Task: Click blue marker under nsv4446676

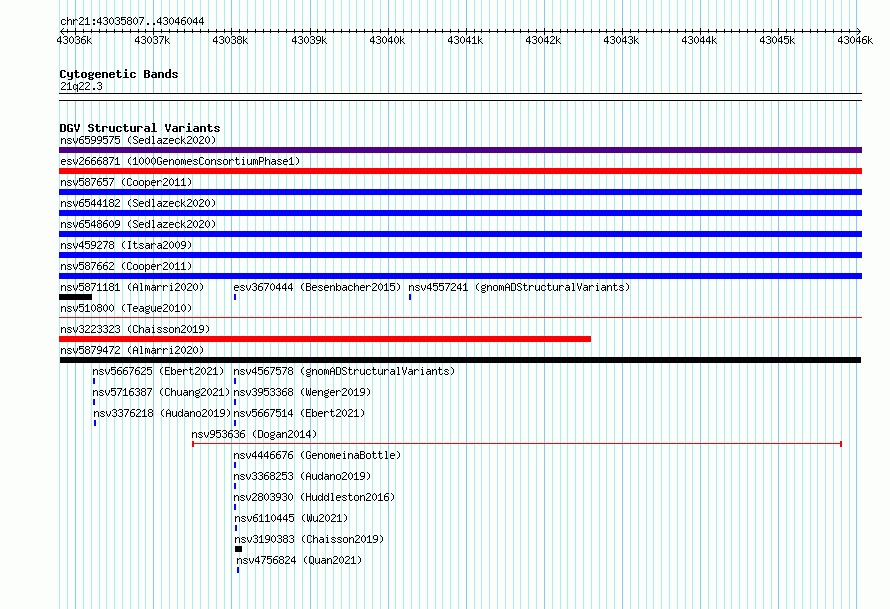Action: click(235, 465)
